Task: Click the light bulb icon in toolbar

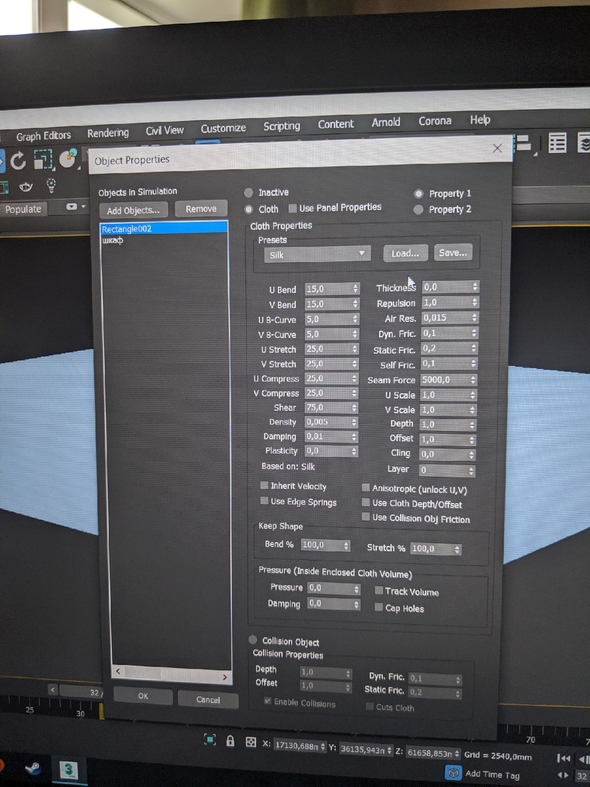Action: pos(51,186)
